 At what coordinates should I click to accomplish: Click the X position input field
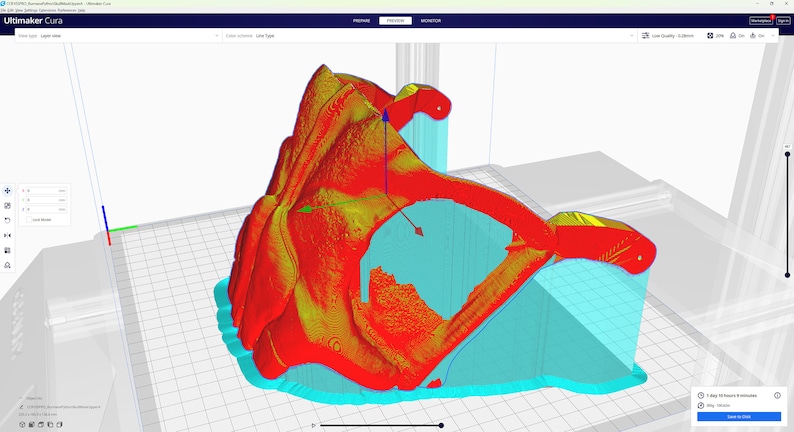[47, 191]
